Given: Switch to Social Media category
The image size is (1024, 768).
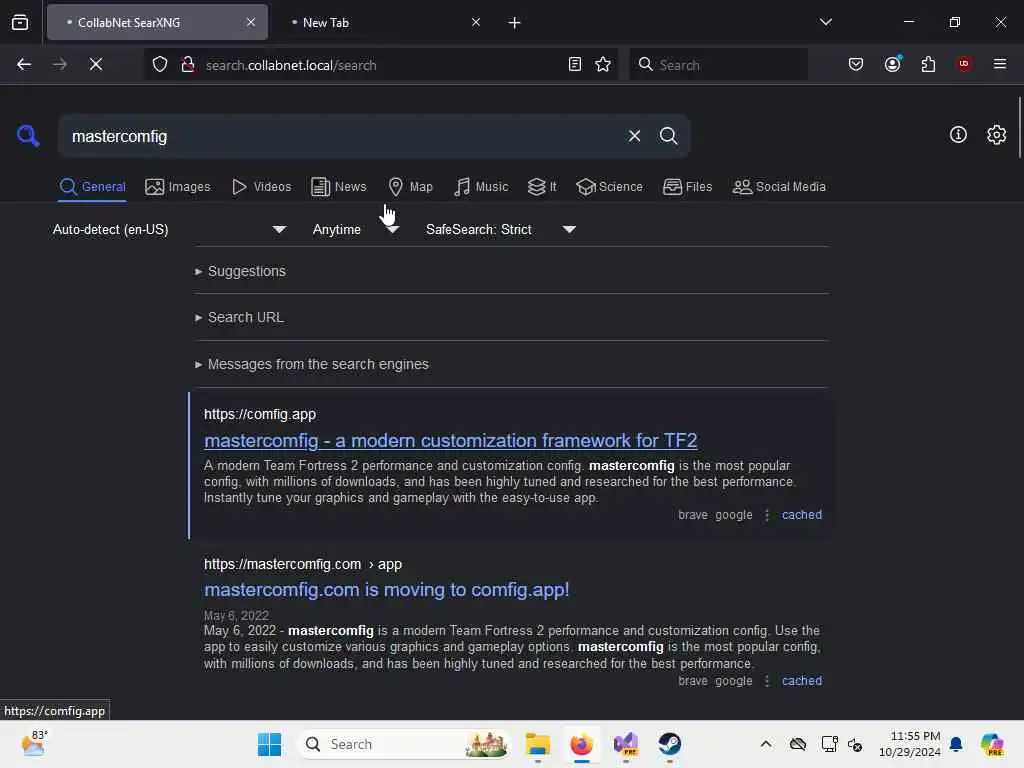Looking at the screenshot, I should [x=779, y=187].
